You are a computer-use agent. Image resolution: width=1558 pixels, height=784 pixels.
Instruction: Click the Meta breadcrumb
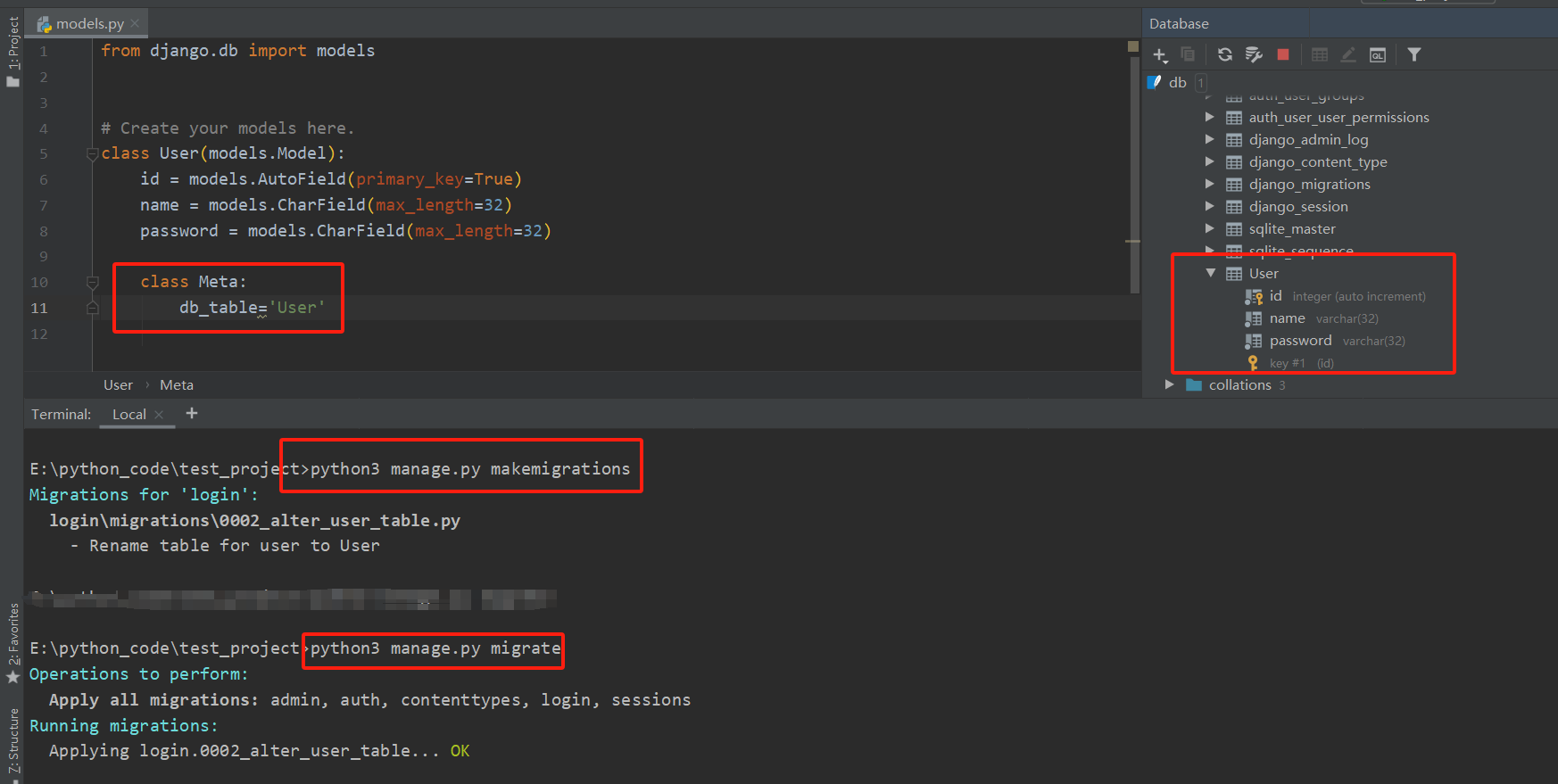tap(177, 385)
